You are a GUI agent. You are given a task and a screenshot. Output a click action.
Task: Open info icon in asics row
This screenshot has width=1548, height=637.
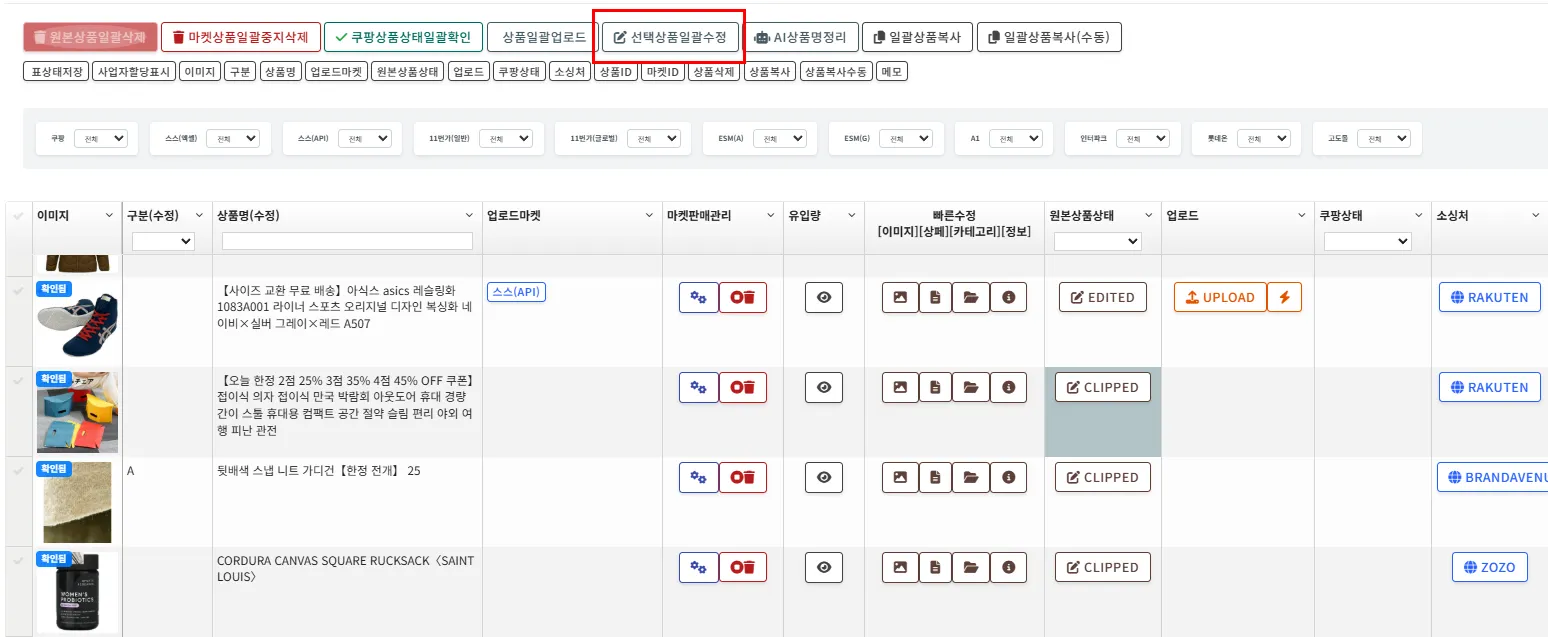(x=1008, y=297)
